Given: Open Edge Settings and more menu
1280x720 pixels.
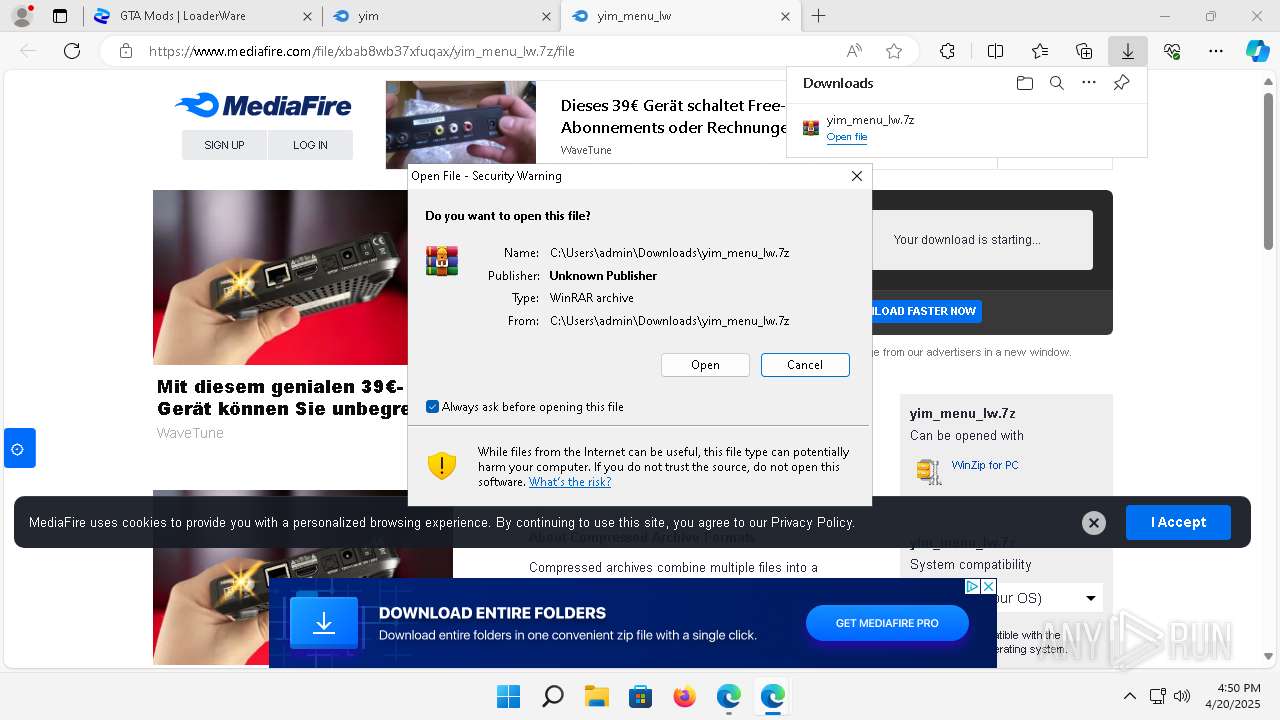Looking at the screenshot, I should pyautogui.click(x=1216, y=51).
